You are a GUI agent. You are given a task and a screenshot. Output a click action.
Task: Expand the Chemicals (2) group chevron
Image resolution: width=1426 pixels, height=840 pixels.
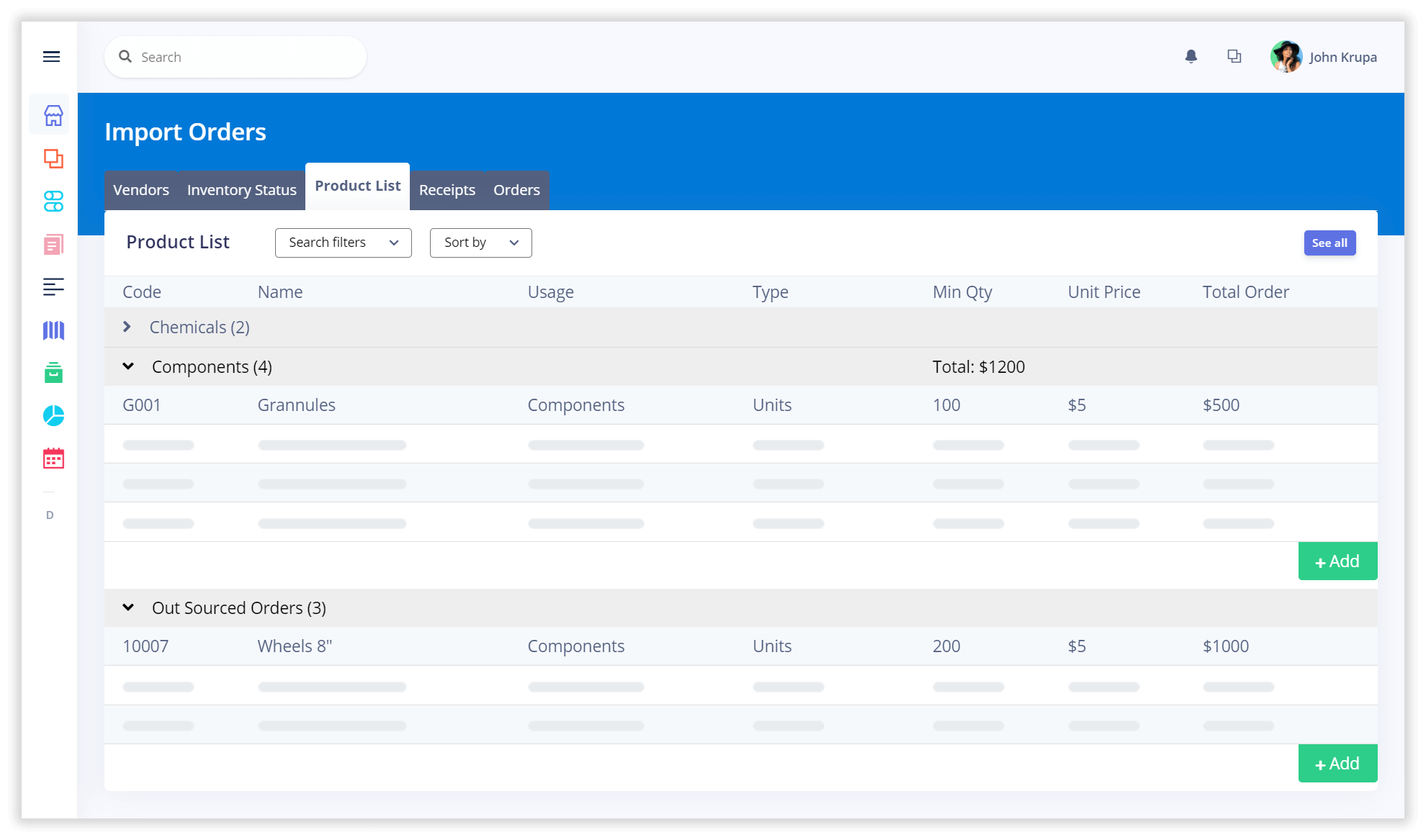(x=127, y=328)
